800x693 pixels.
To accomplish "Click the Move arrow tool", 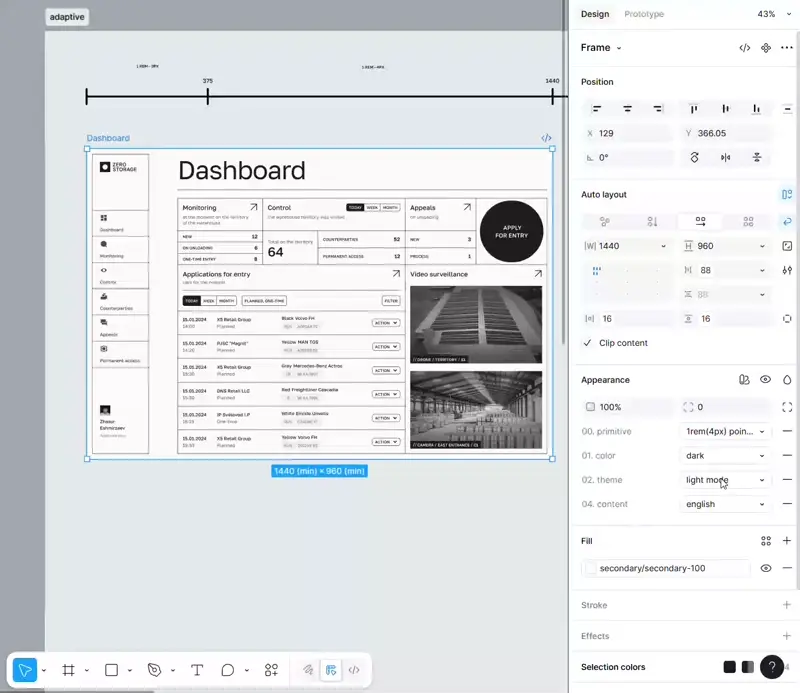I will pyautogui.click(x=25, y=670).
